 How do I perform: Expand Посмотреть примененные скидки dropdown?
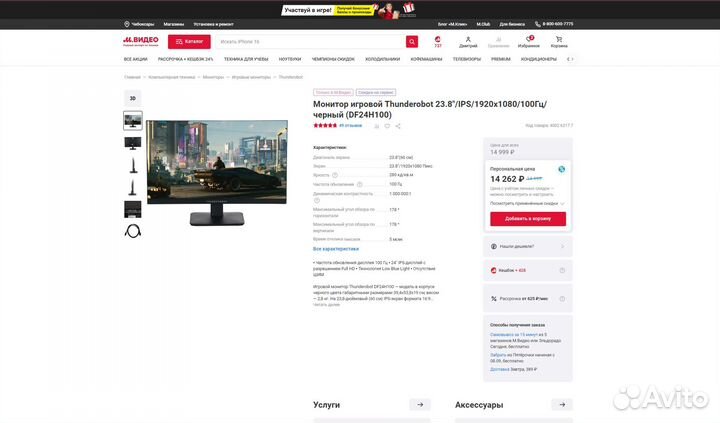pyautogui.click(x=527, y=203)
